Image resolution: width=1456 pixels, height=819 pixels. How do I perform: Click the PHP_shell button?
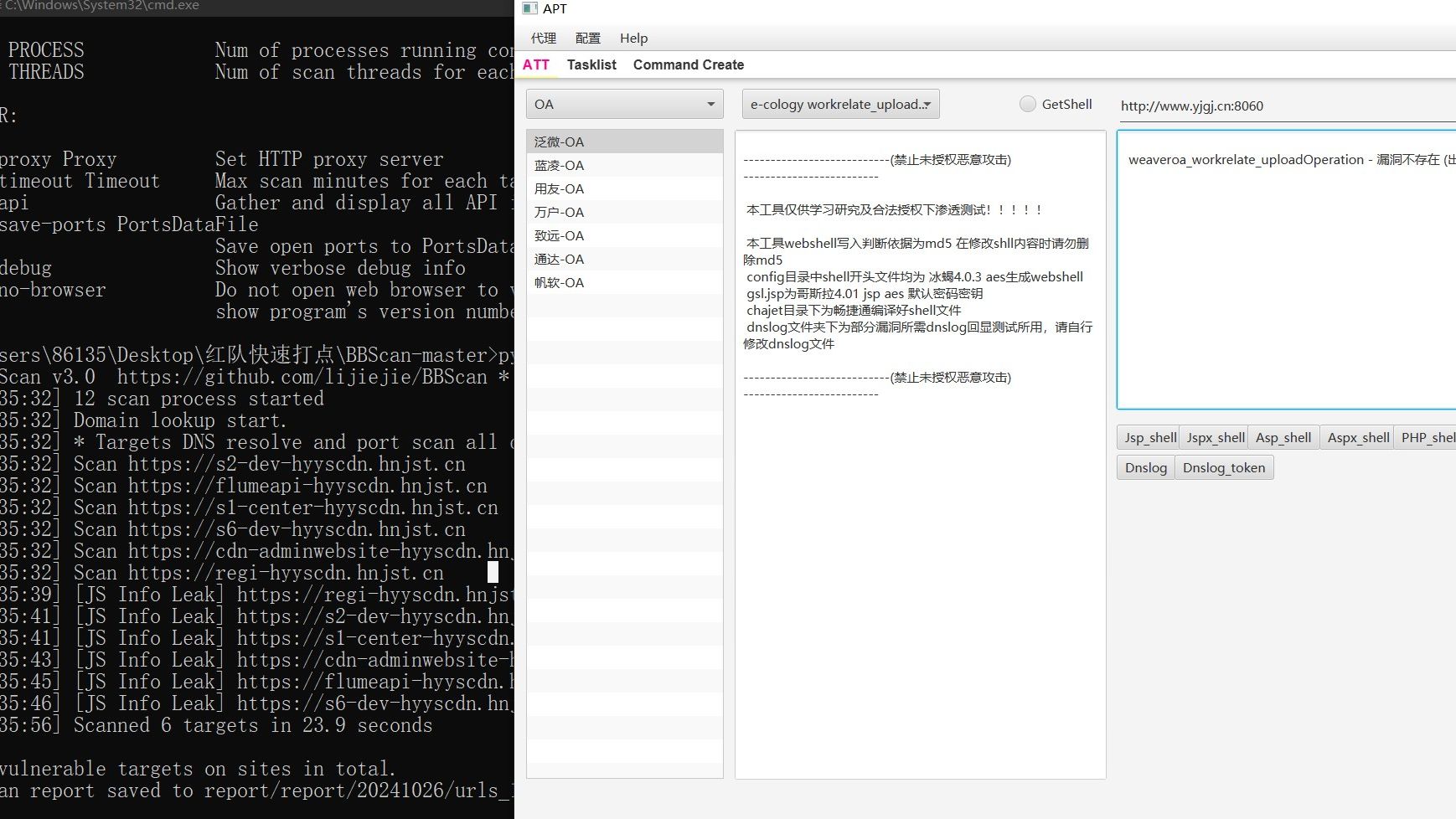pyautogui.click(x=1427, y=437)
